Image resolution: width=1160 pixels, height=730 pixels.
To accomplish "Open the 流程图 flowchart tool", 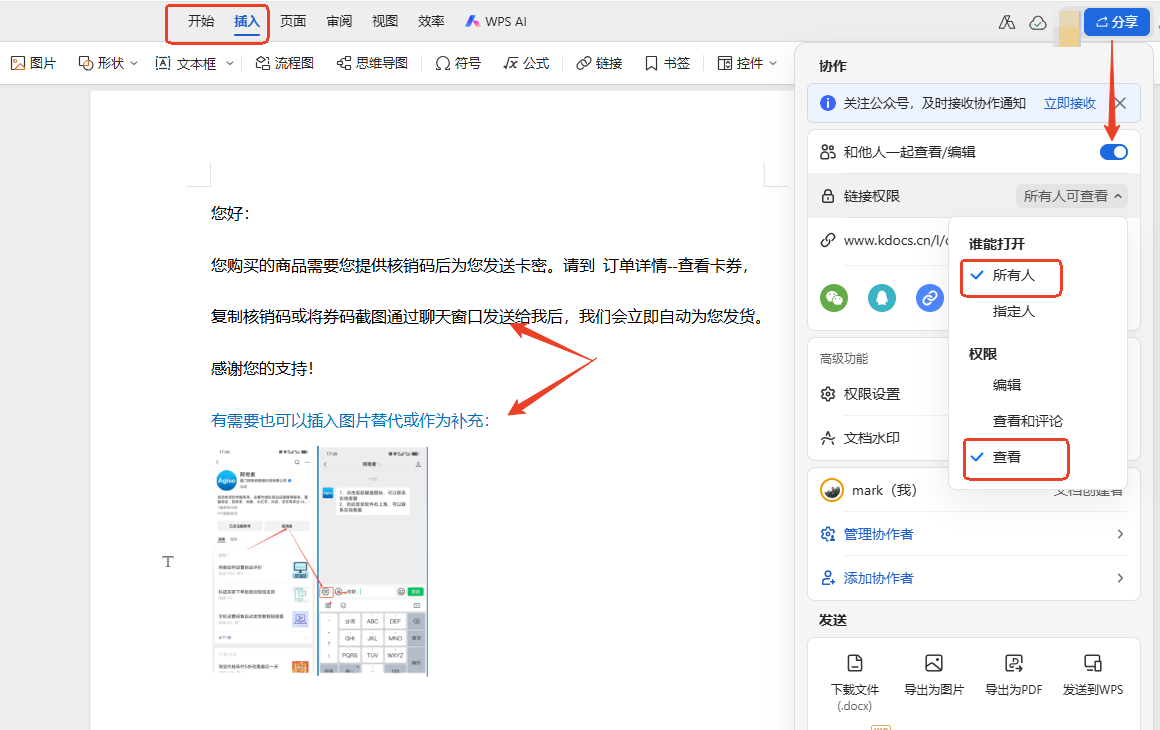I will coord(285,64).
